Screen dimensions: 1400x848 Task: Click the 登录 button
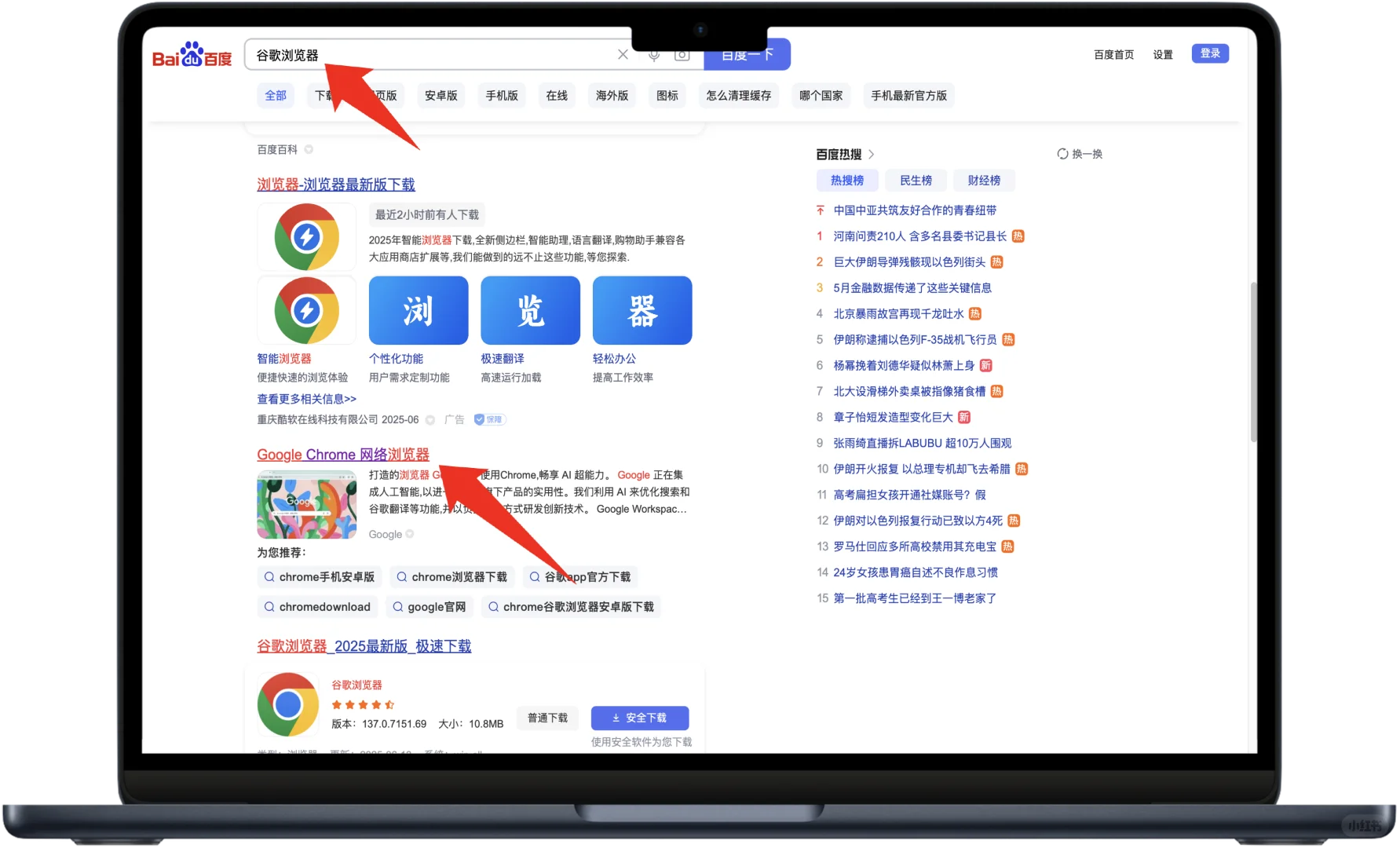point(1210,53)
